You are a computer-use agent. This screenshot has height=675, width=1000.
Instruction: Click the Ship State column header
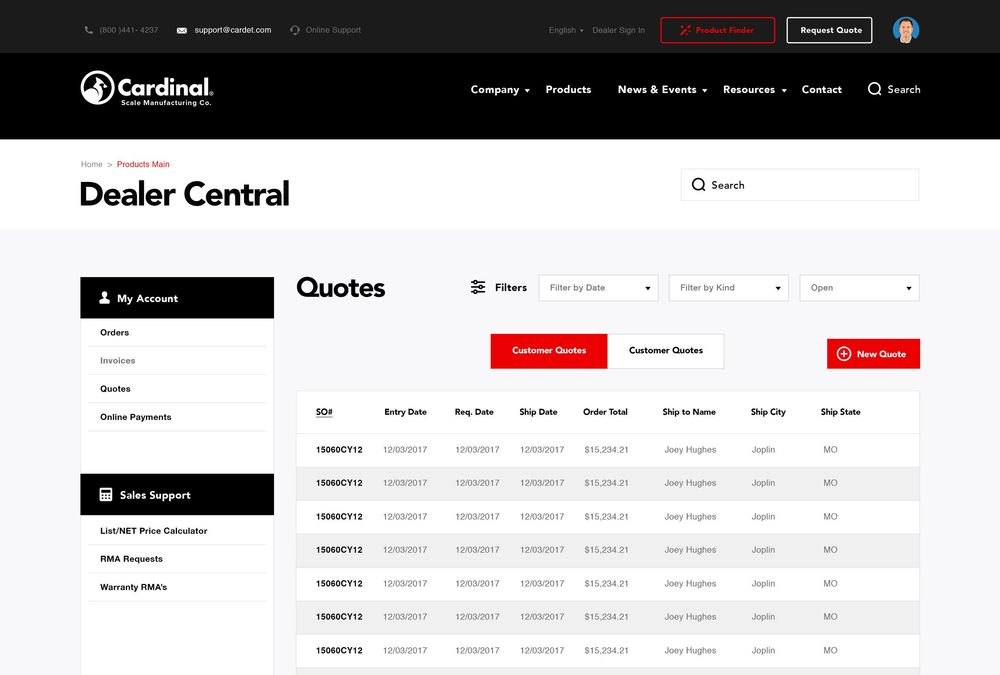pyautogui.click(x=840, y=412)
